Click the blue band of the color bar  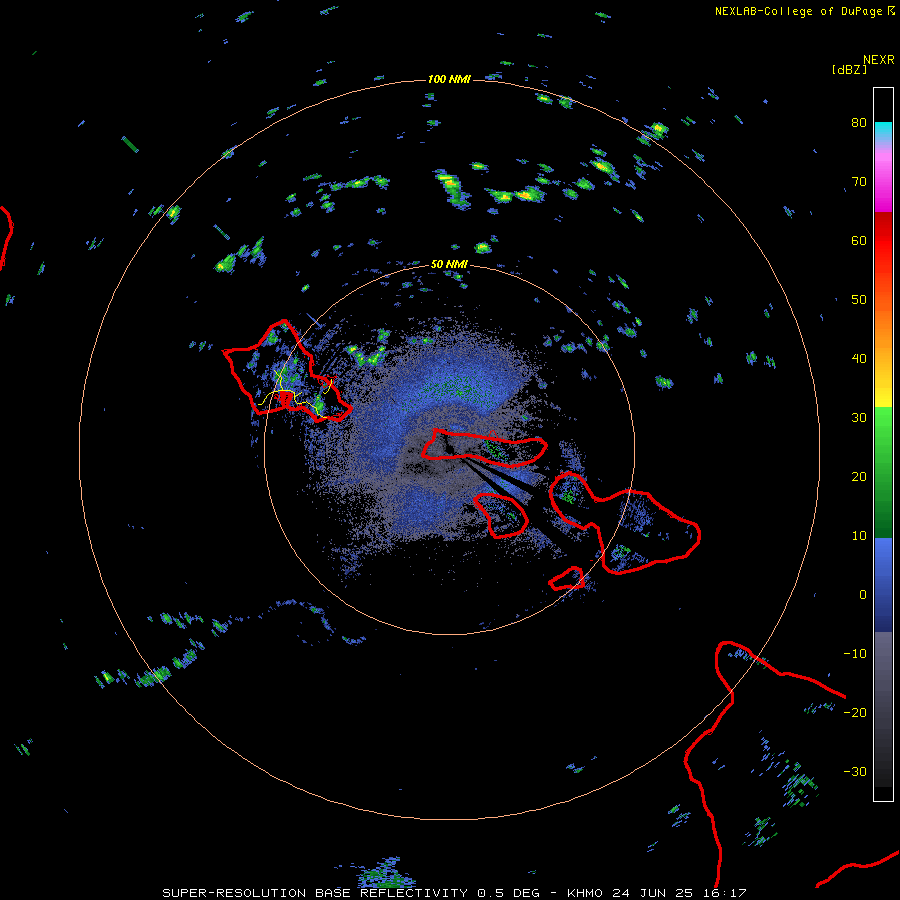click(883, 584)
